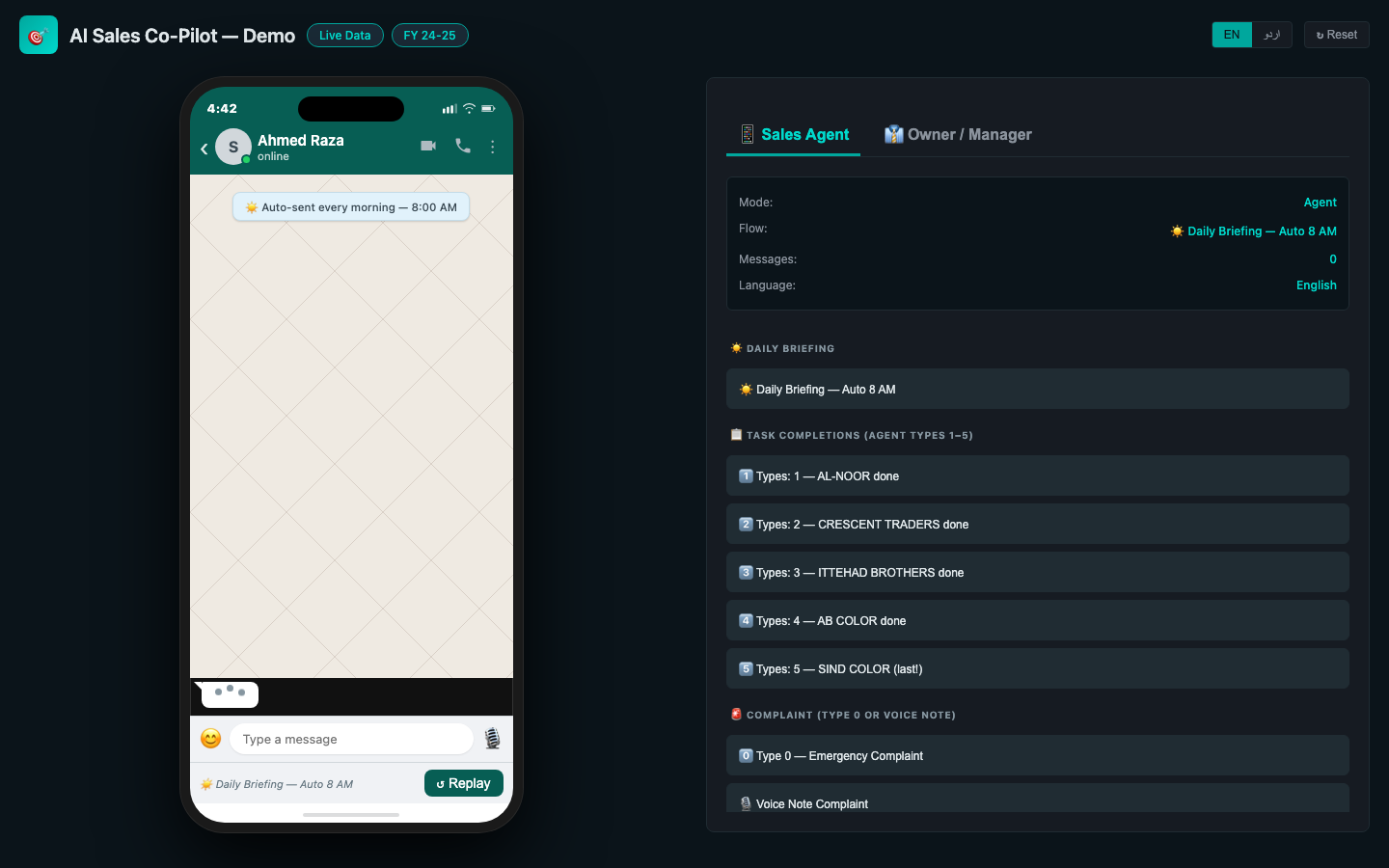Click the Live Data badge

[345, 36]
